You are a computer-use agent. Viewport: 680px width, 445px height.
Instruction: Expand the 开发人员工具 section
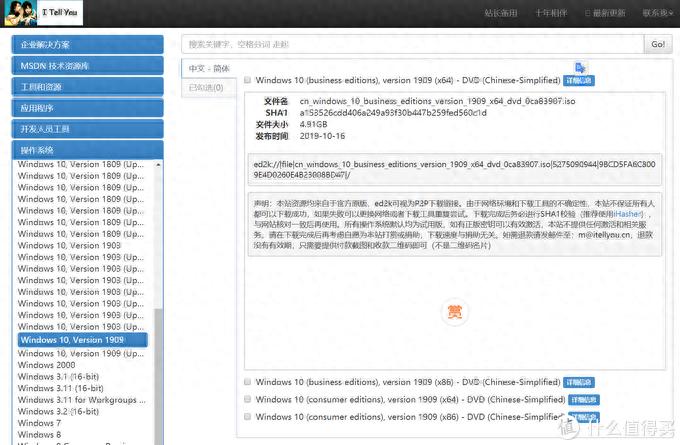(x=86, y=129)
